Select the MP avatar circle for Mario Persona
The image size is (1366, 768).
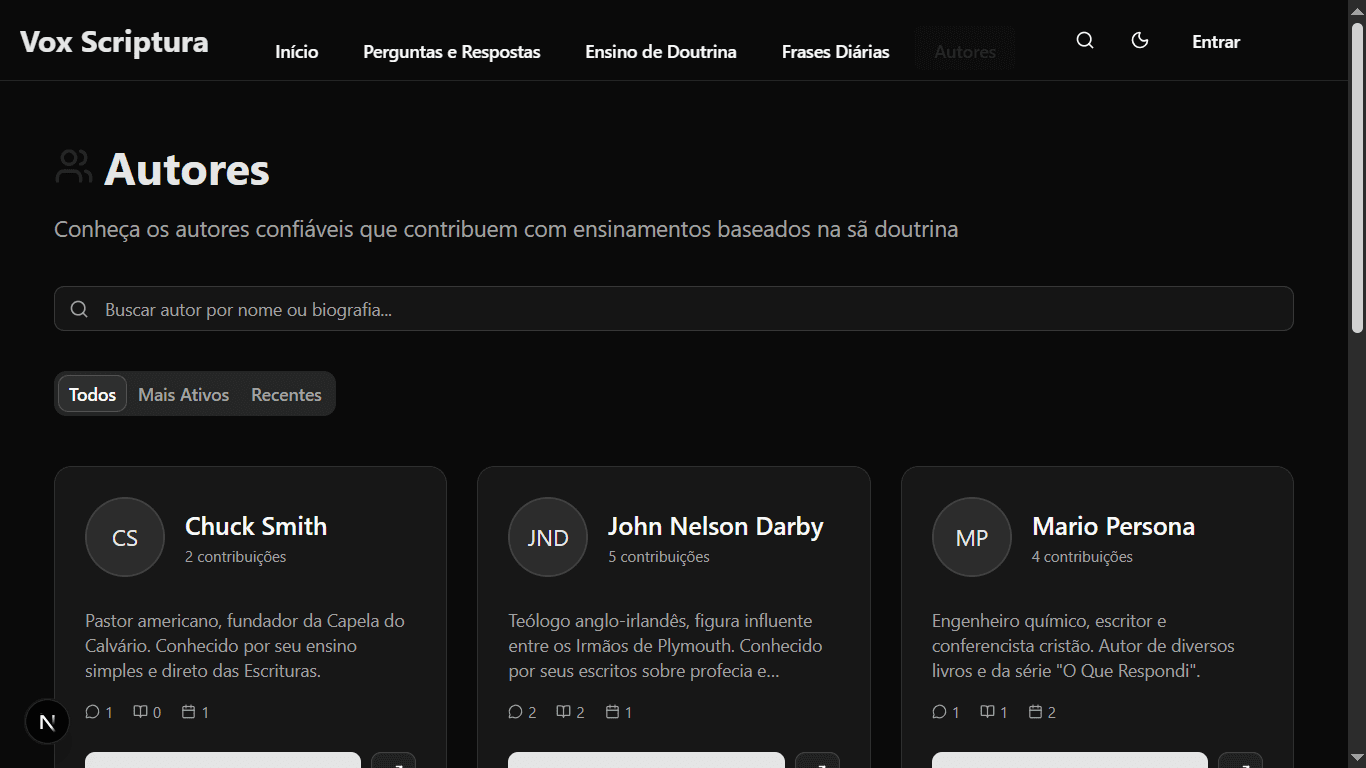click(971, 537)
